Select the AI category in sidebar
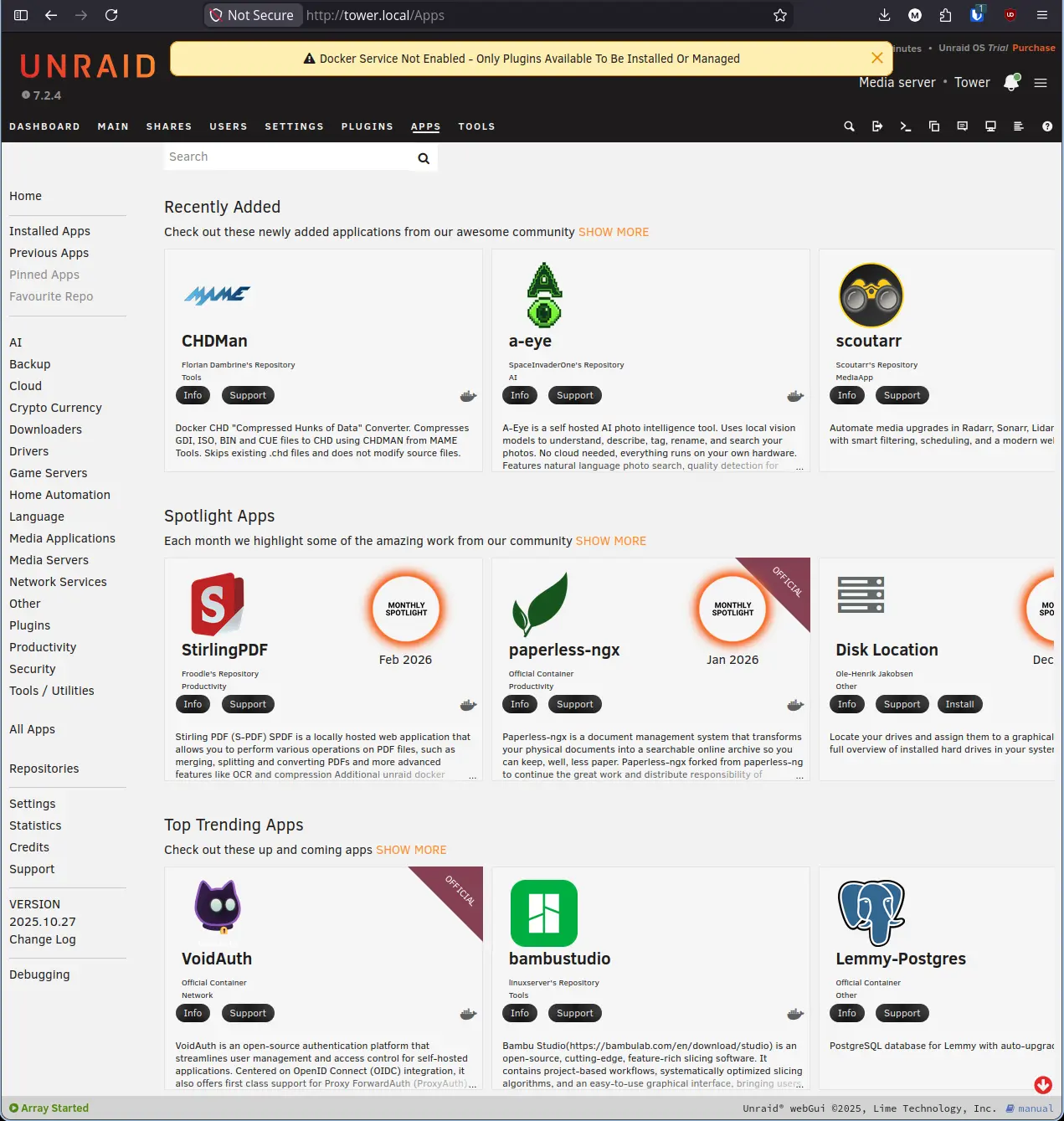This screenshot has height=1121, width=1064. (16, 342)
